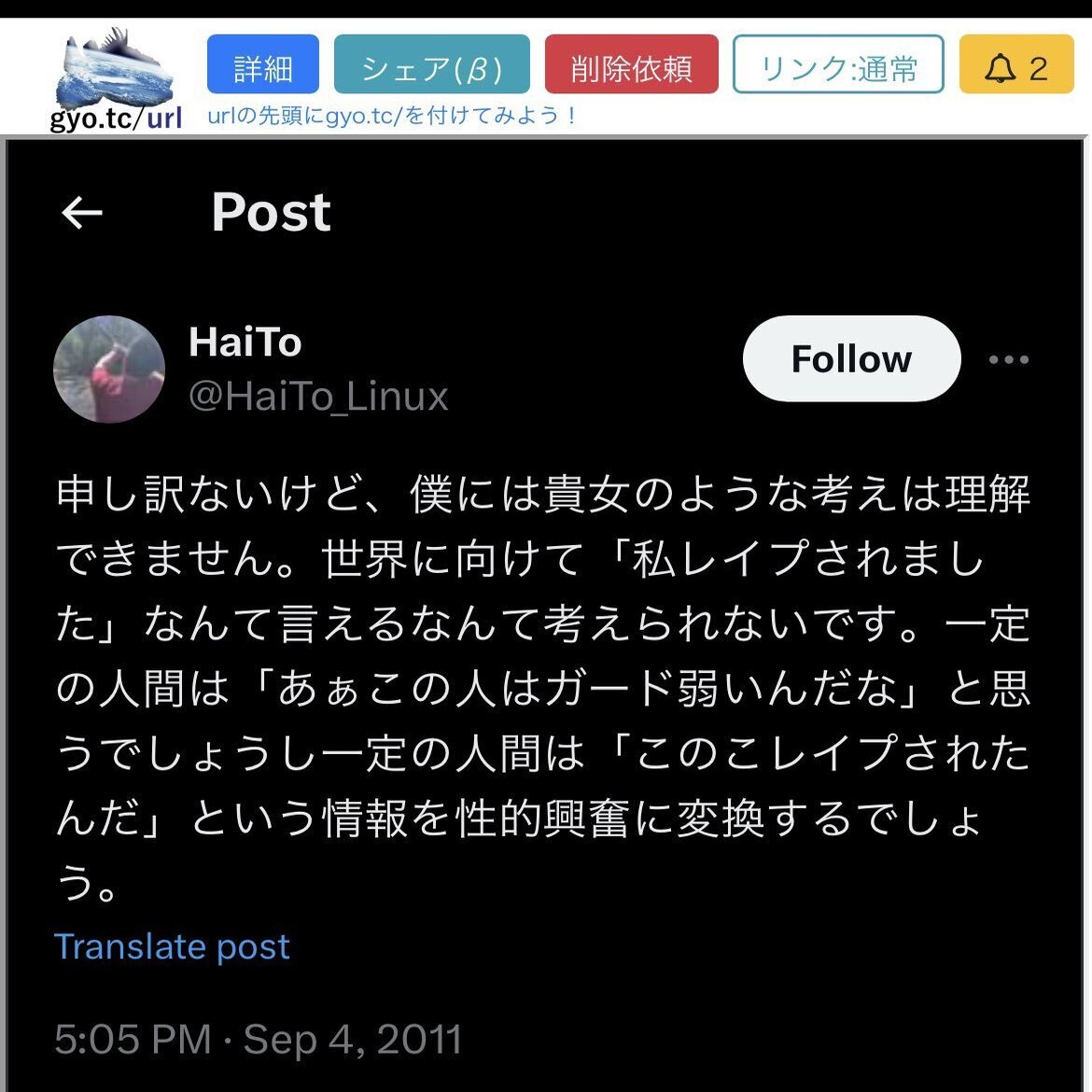
Task: Click the bell icon on yellow button
Action: click(x=1001, y=68)
